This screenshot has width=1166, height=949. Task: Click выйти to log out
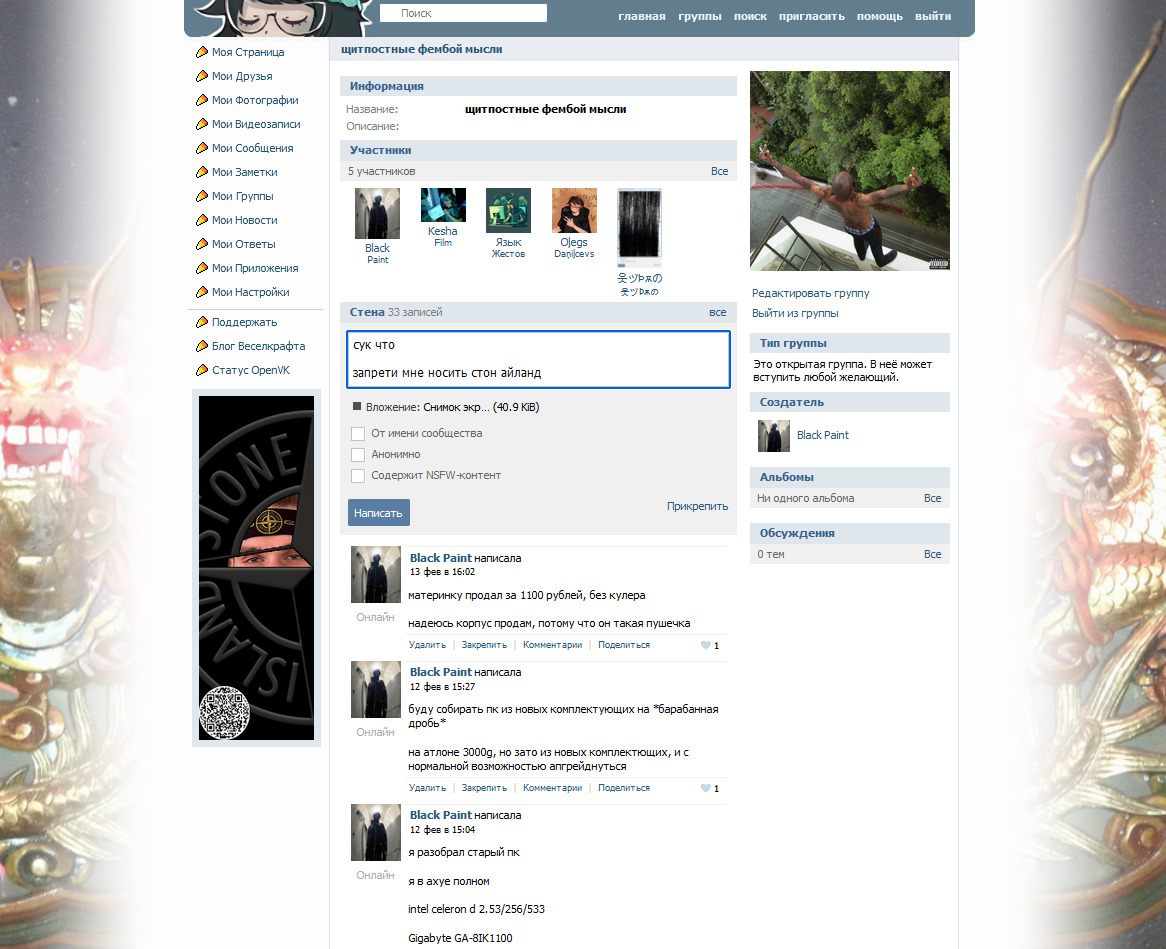(x=933, y=16)
